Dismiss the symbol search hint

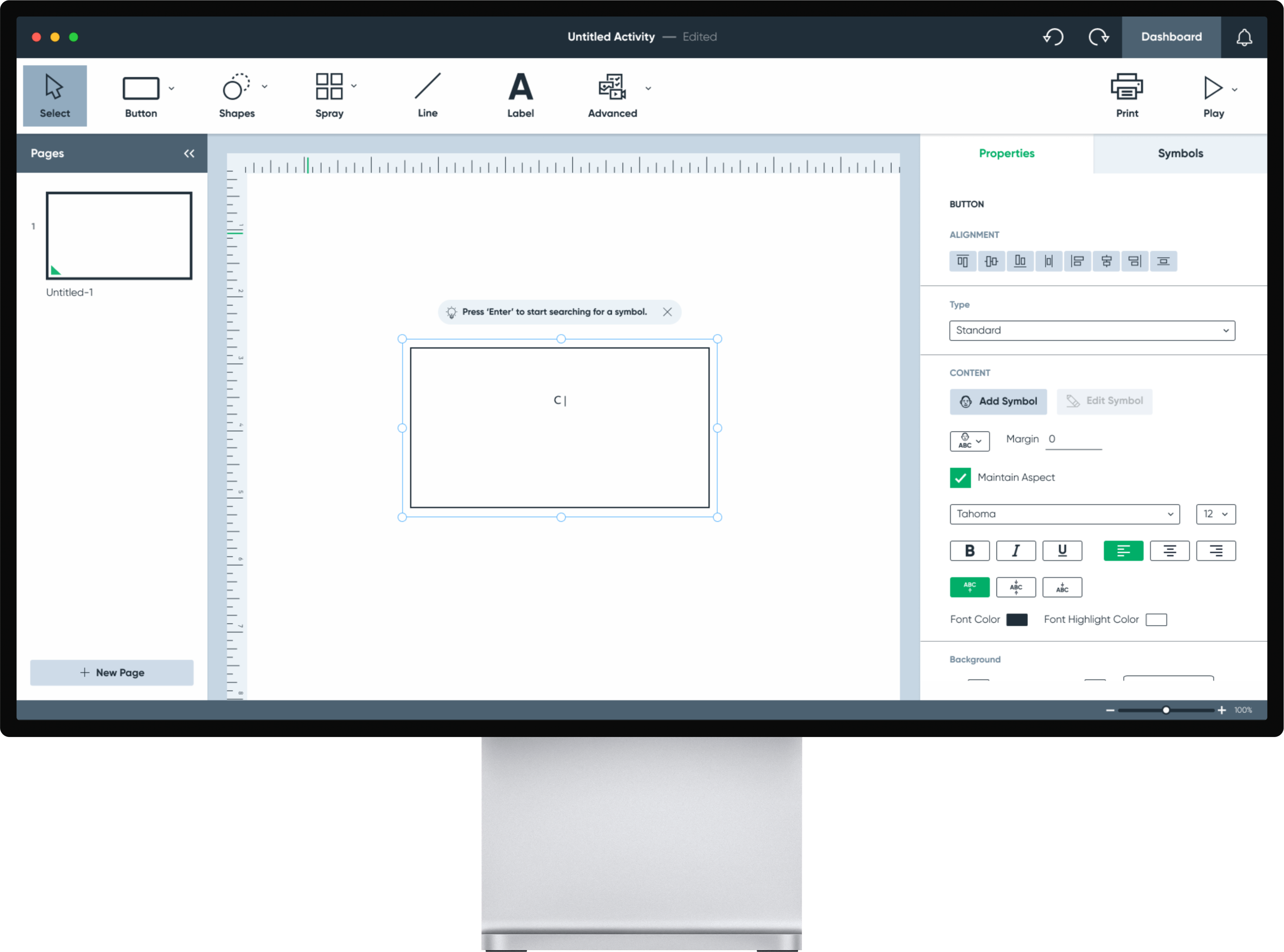pos(668,312)
